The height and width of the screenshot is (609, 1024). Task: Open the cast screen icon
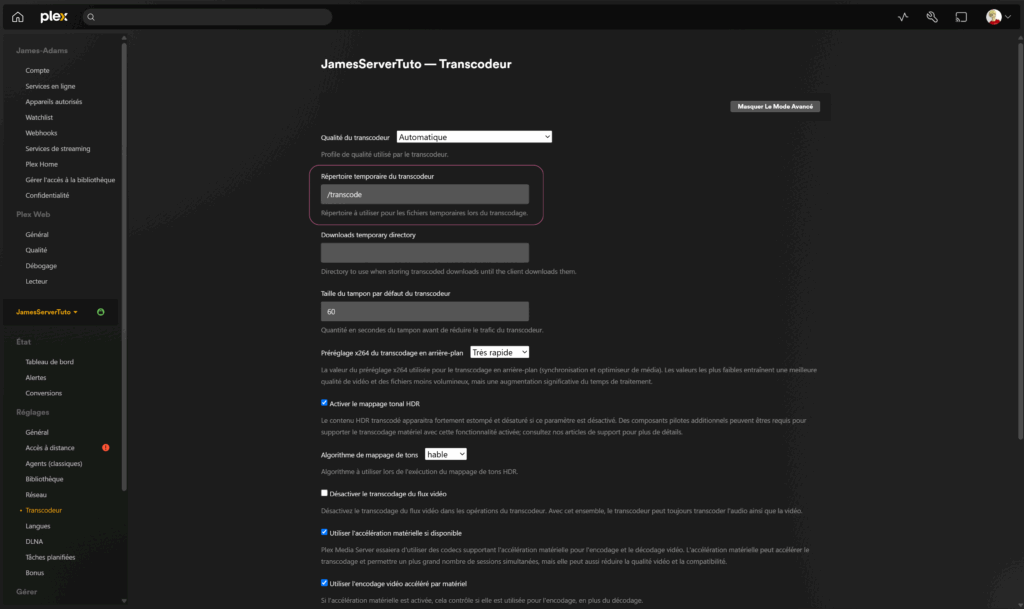click(x=961, y=17)
